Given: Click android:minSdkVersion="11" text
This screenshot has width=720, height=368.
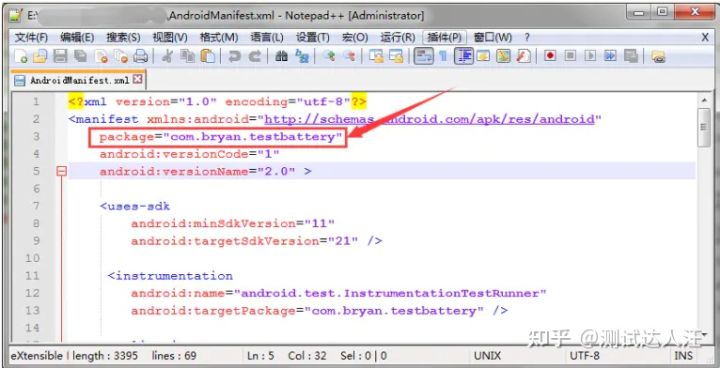Looking at the screenshot, I should click(233, 224).
